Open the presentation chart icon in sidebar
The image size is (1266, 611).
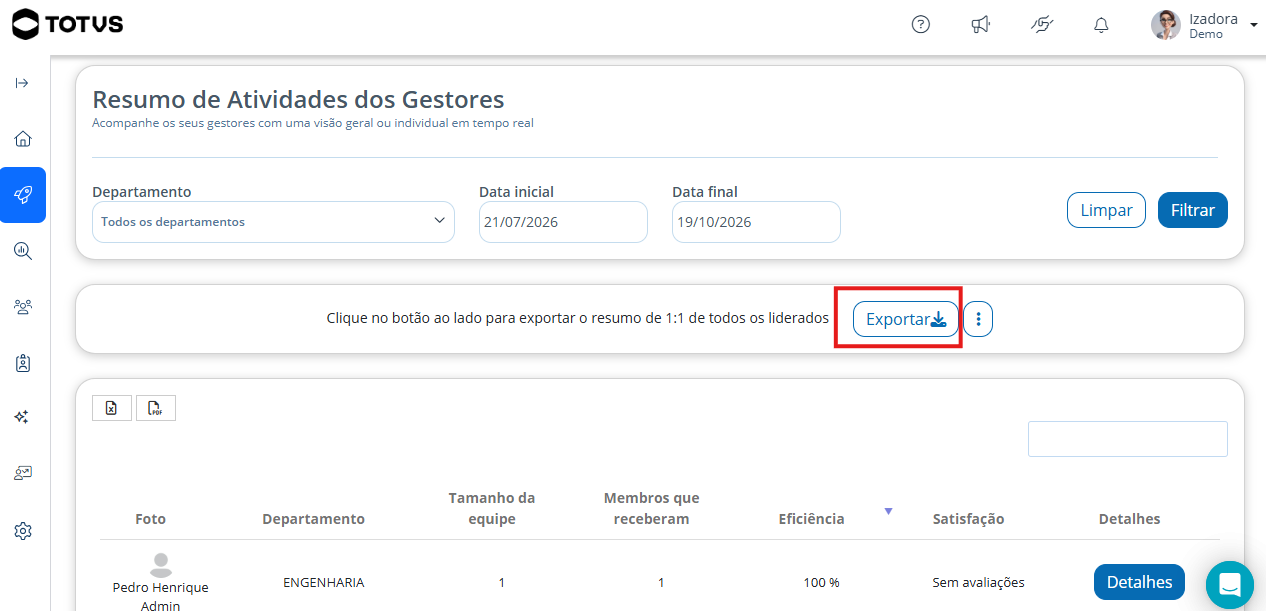tap(23, 473)
